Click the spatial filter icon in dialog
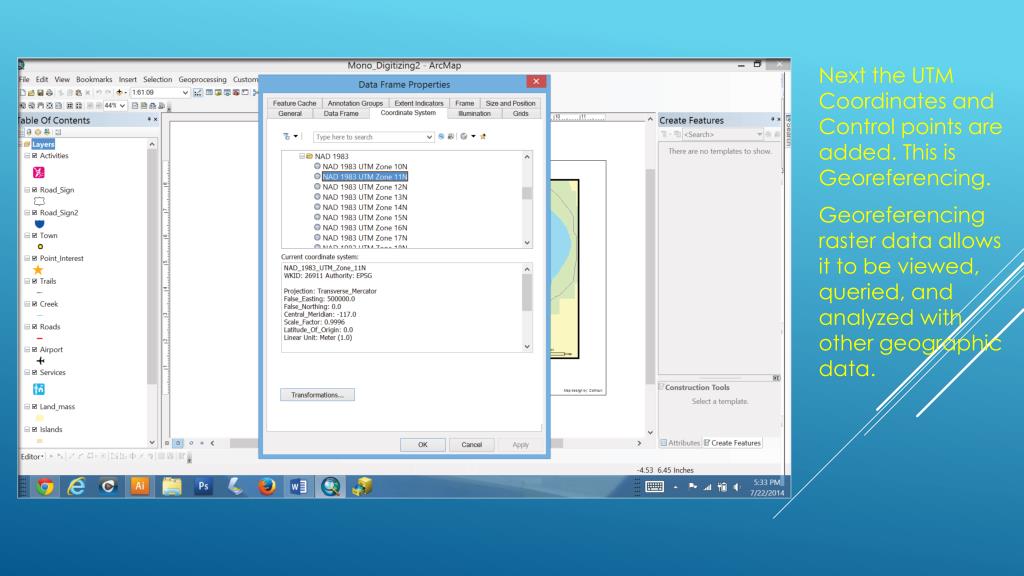 point(287,136)
